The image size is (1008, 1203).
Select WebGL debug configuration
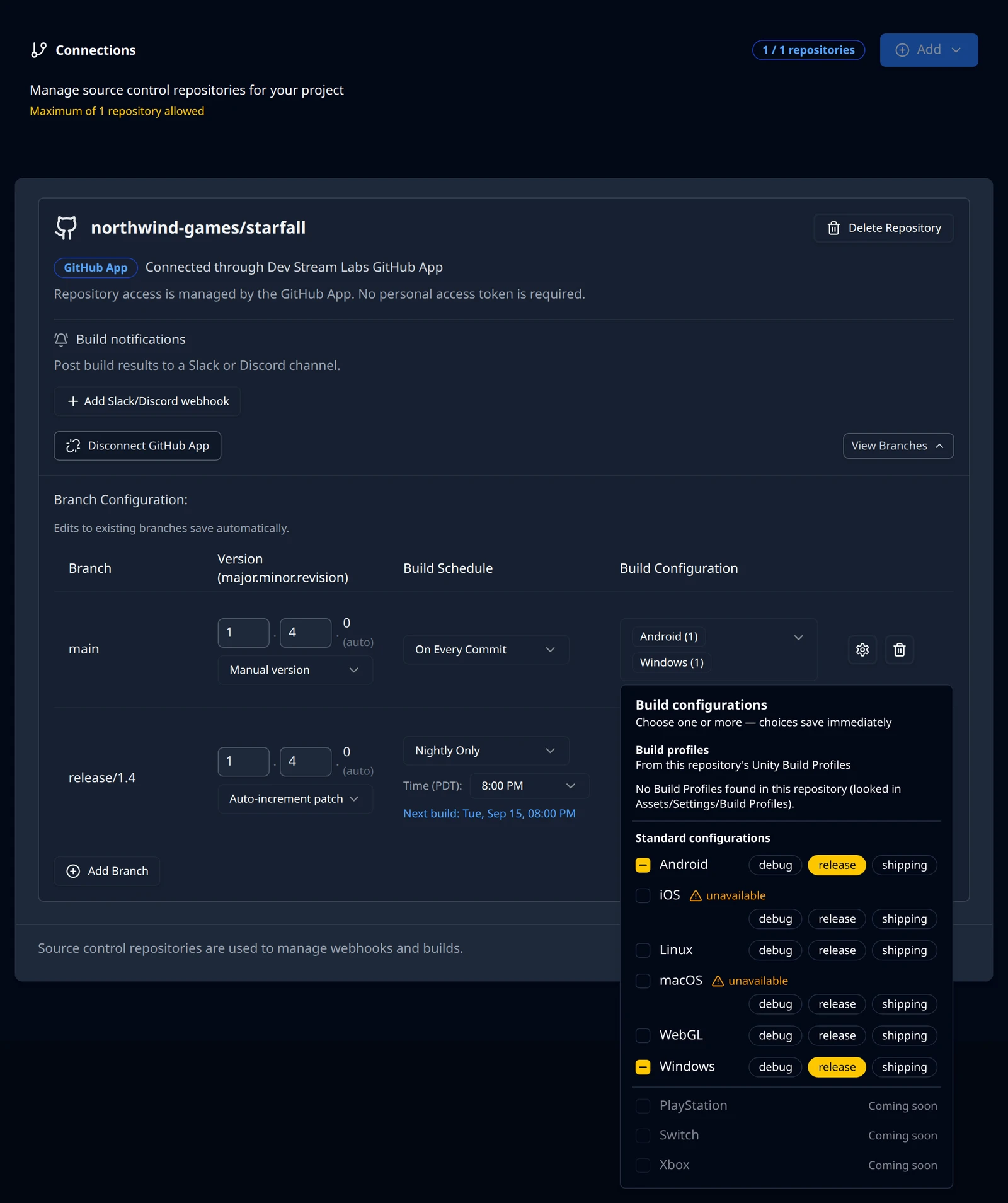775,1035
